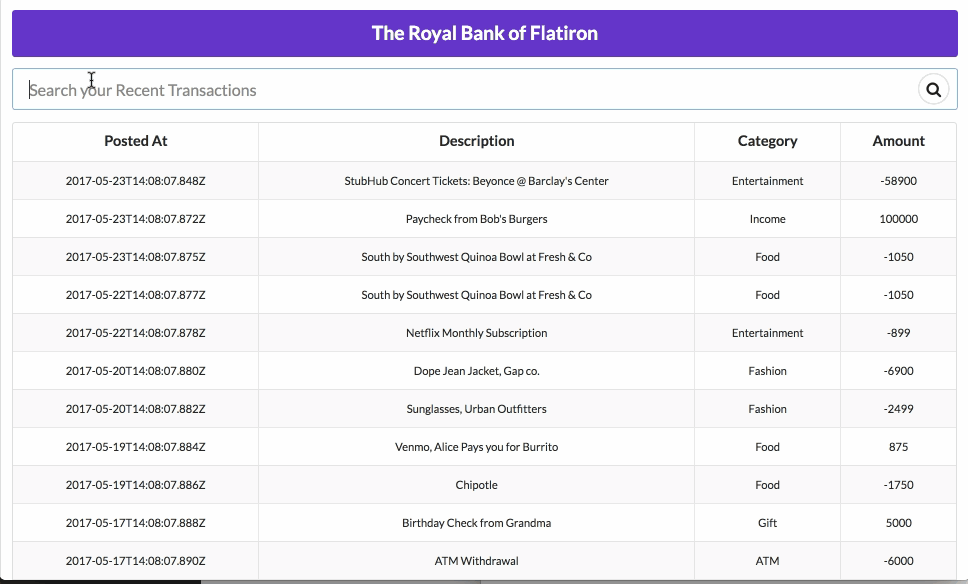Screen dimensions: 968x584
Task: Click the Income category cell
Action: point(767,219)
